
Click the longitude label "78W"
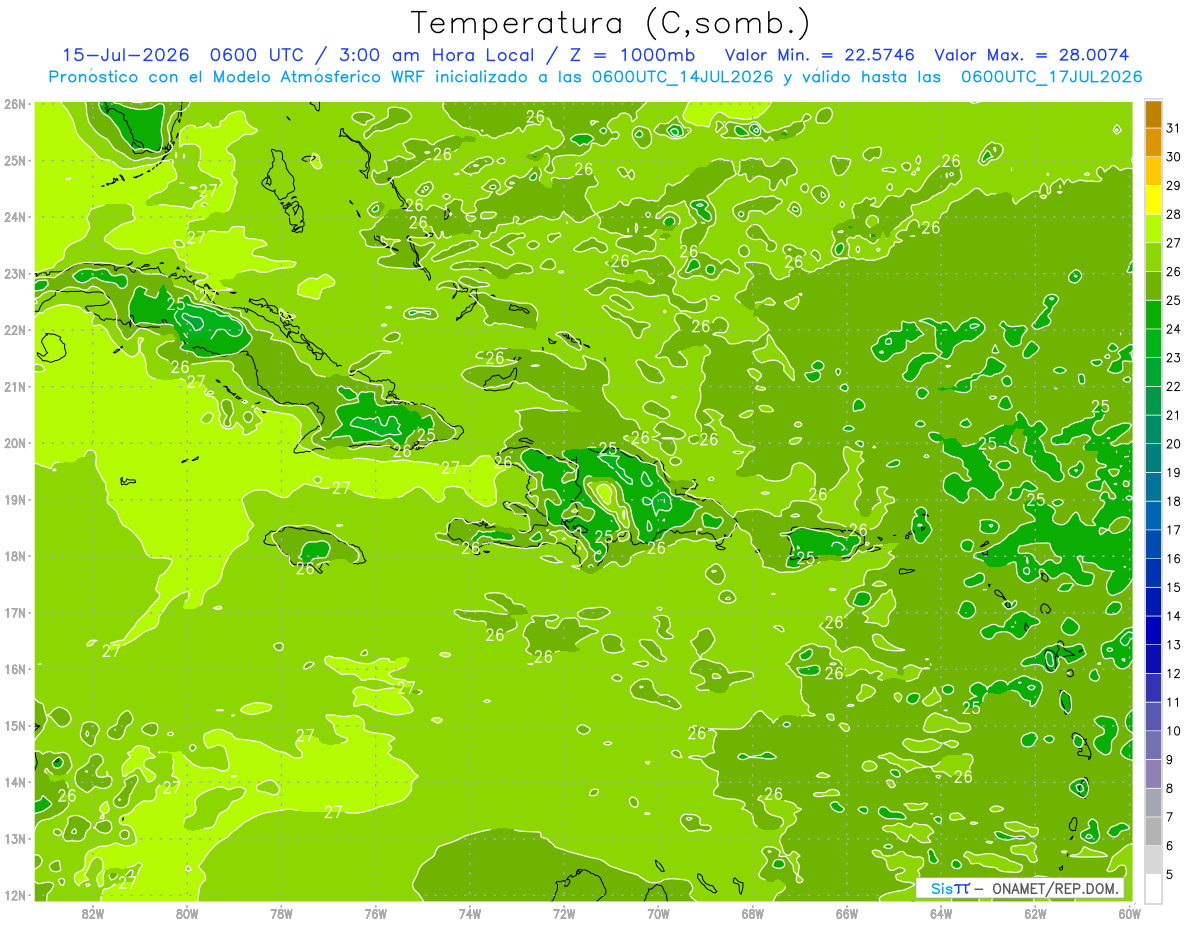[281, 913]
